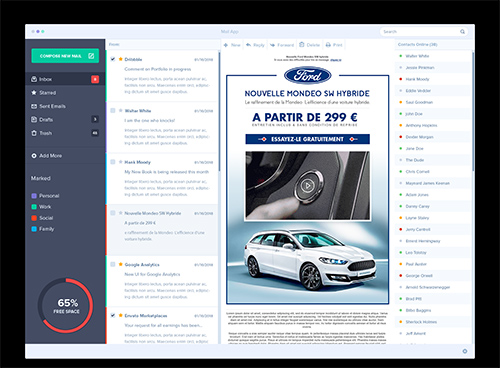Click the compose pencil icon
The height and width of the screenshot is (368, 500).
tap(91, 56)
